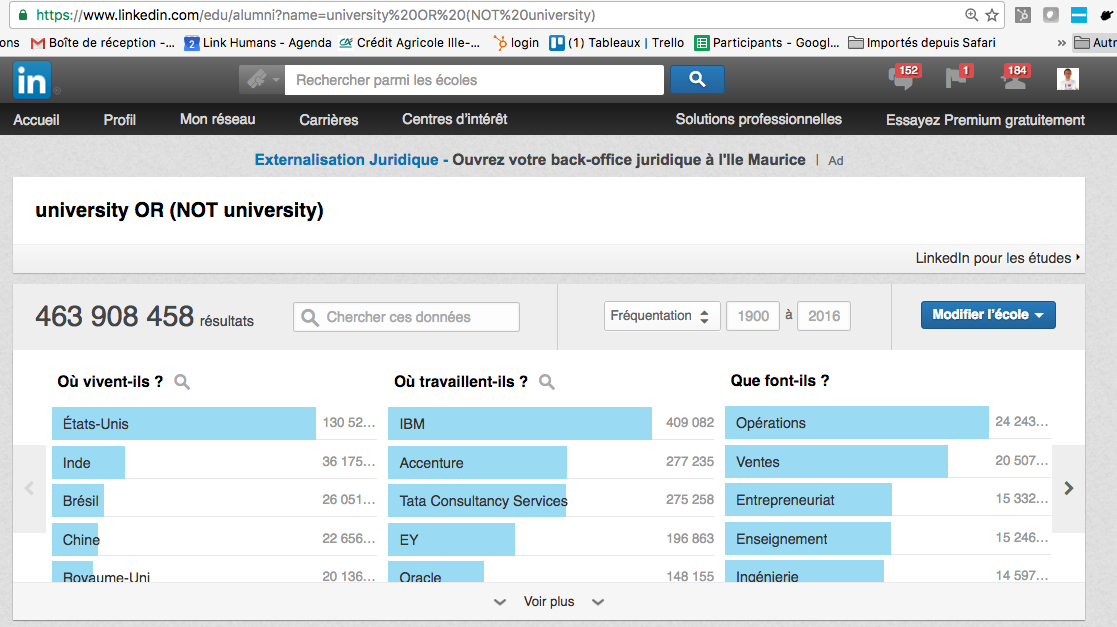This screenshot has width=1117, height=627.
Task: Open the Carrières menu
Action: [x=328, y=120]
